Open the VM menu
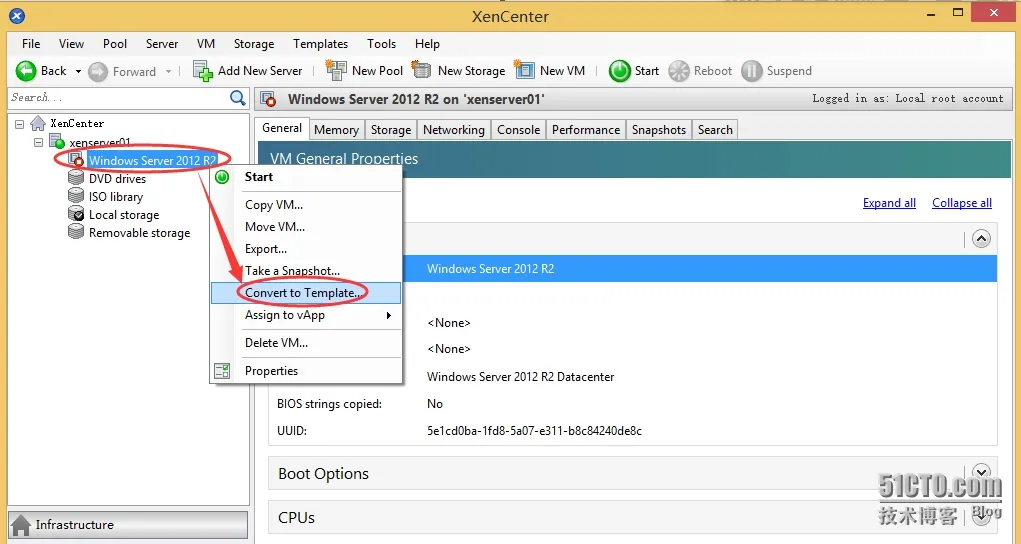 point(206,44)
